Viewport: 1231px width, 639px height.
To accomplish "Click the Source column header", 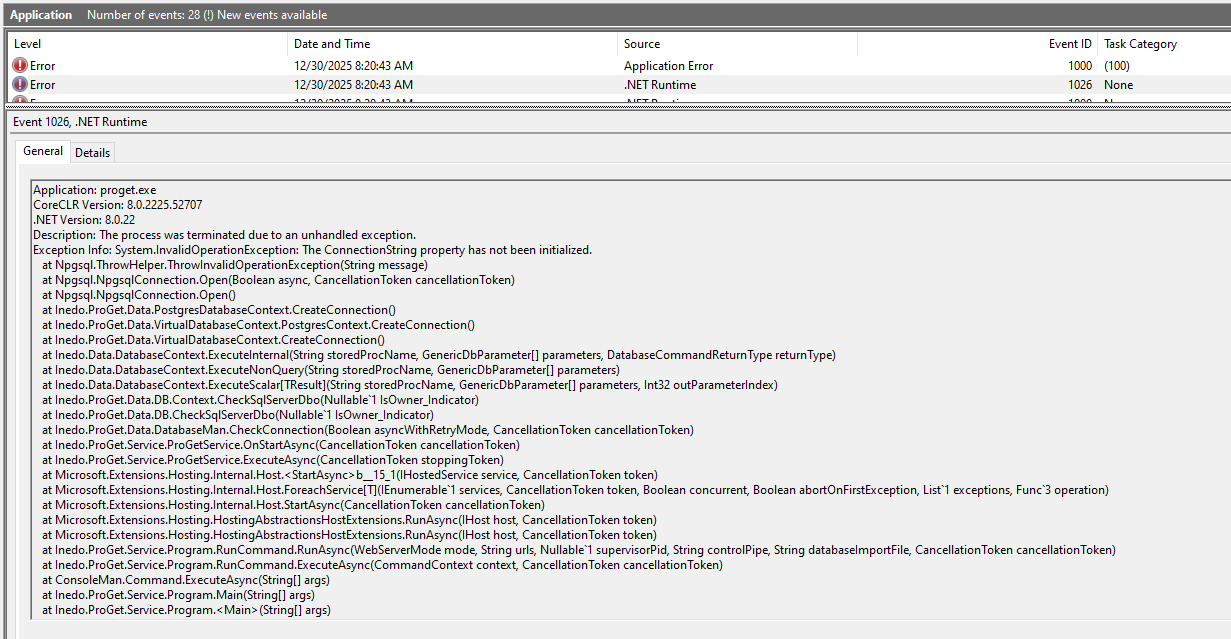I will coord(642,44).
